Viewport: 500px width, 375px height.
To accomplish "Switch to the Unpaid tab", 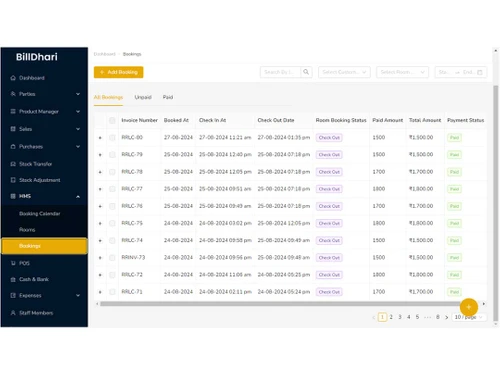I will (x=143, y=97).
